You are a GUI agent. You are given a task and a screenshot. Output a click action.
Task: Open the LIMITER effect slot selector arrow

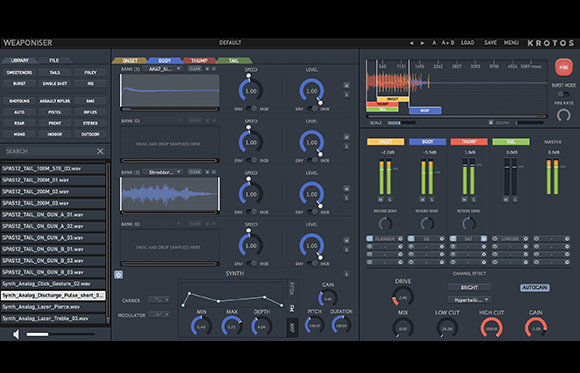(525, 239)
